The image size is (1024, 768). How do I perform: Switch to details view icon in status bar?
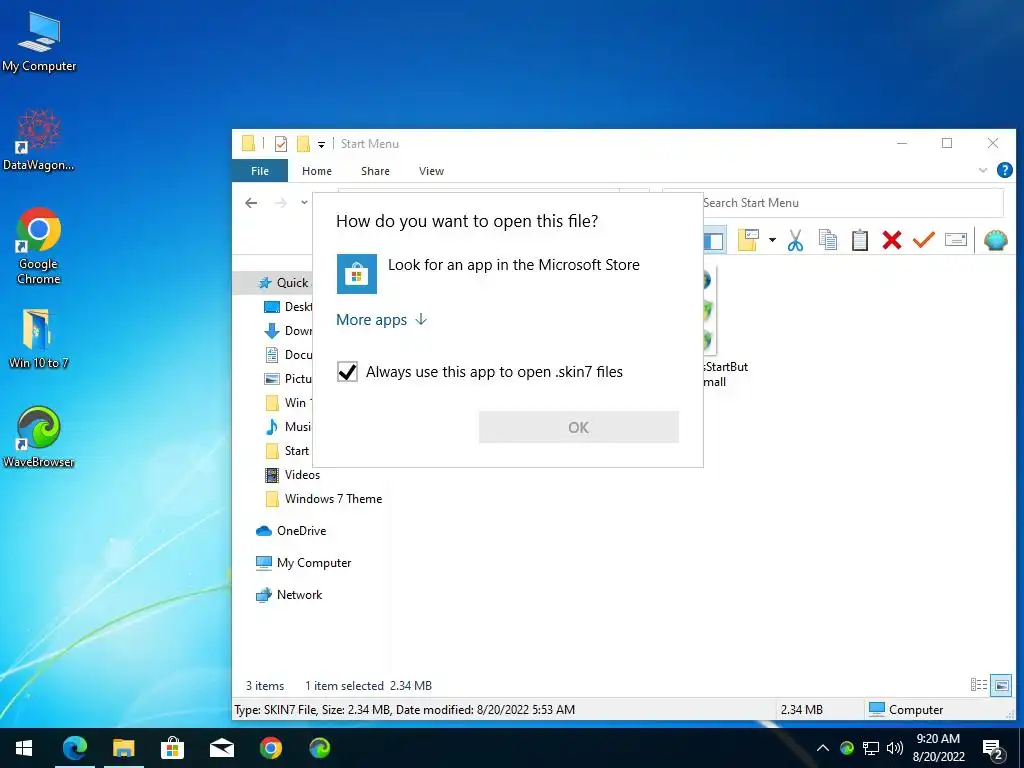coord(978,684)
